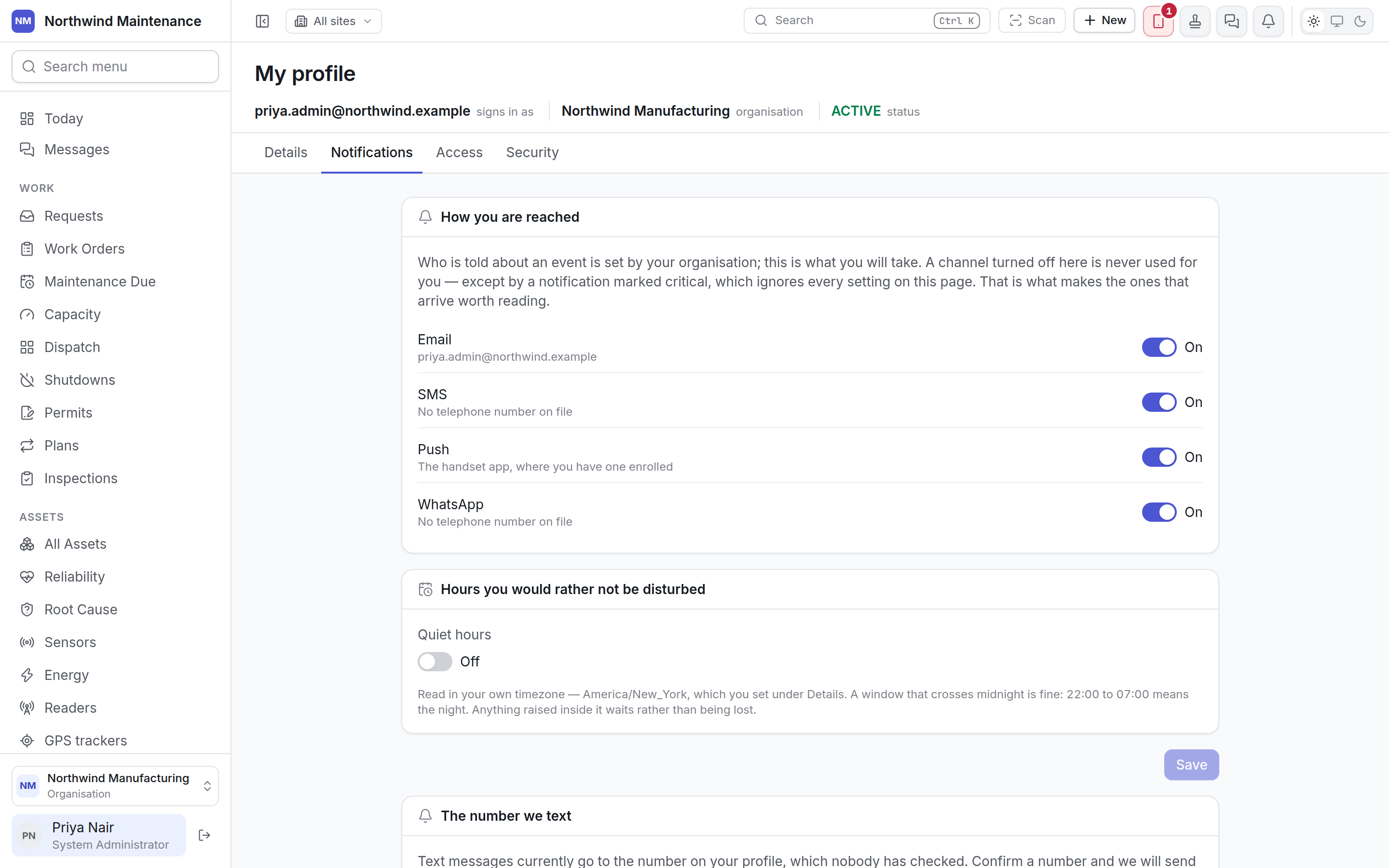Open Priya Nair user card
The image size is (1389, 868).
point(99,835)
